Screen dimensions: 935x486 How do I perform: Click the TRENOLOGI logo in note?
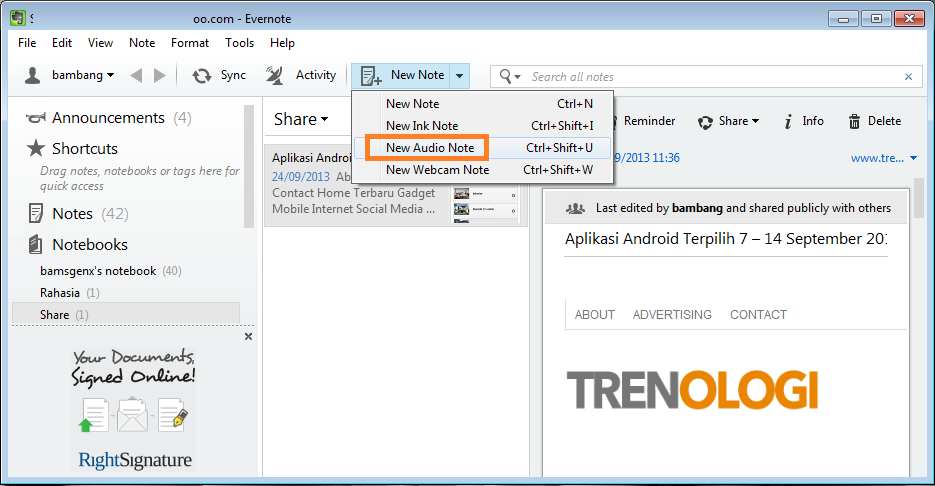[x=692, y=389]
